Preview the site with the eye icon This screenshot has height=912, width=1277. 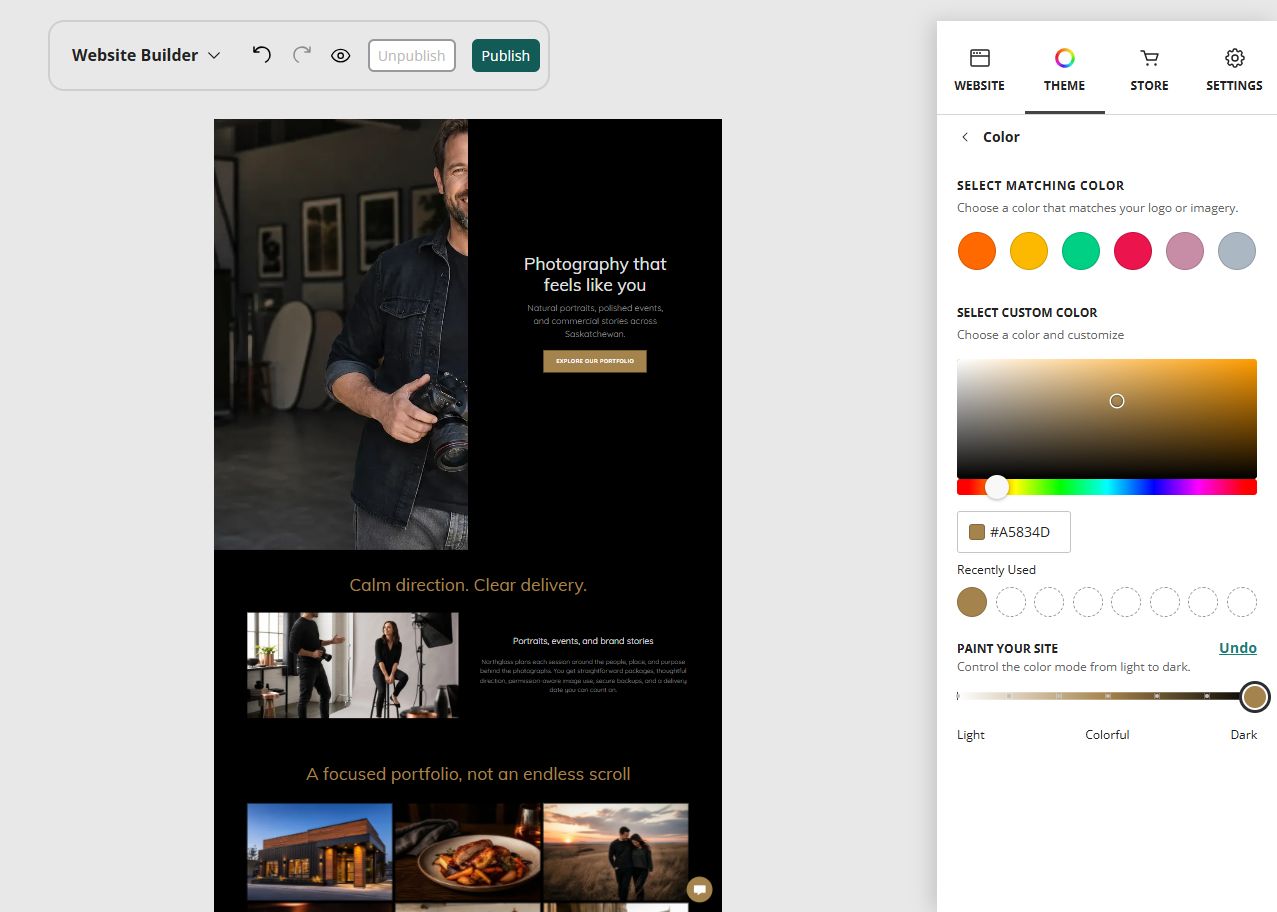pos(341,56)
